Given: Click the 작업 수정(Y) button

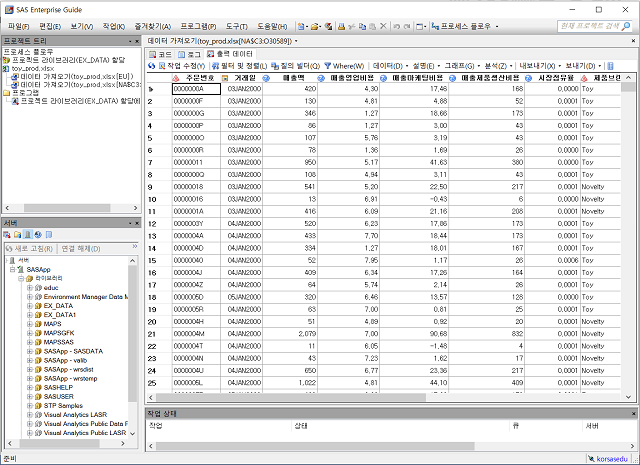Looking at the screenshot, I should point(182,66).
